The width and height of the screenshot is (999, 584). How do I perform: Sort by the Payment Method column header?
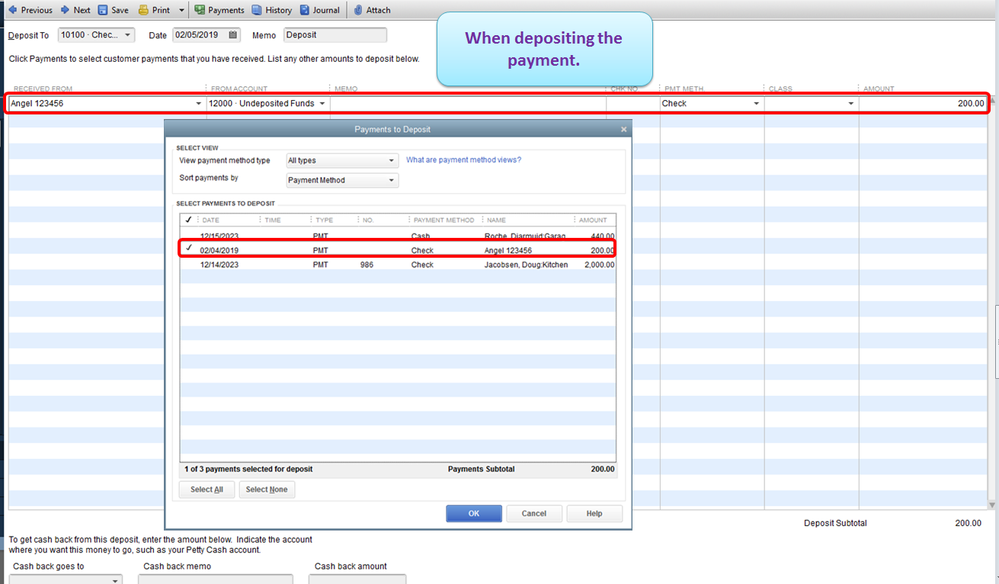(x=444, y=220)
